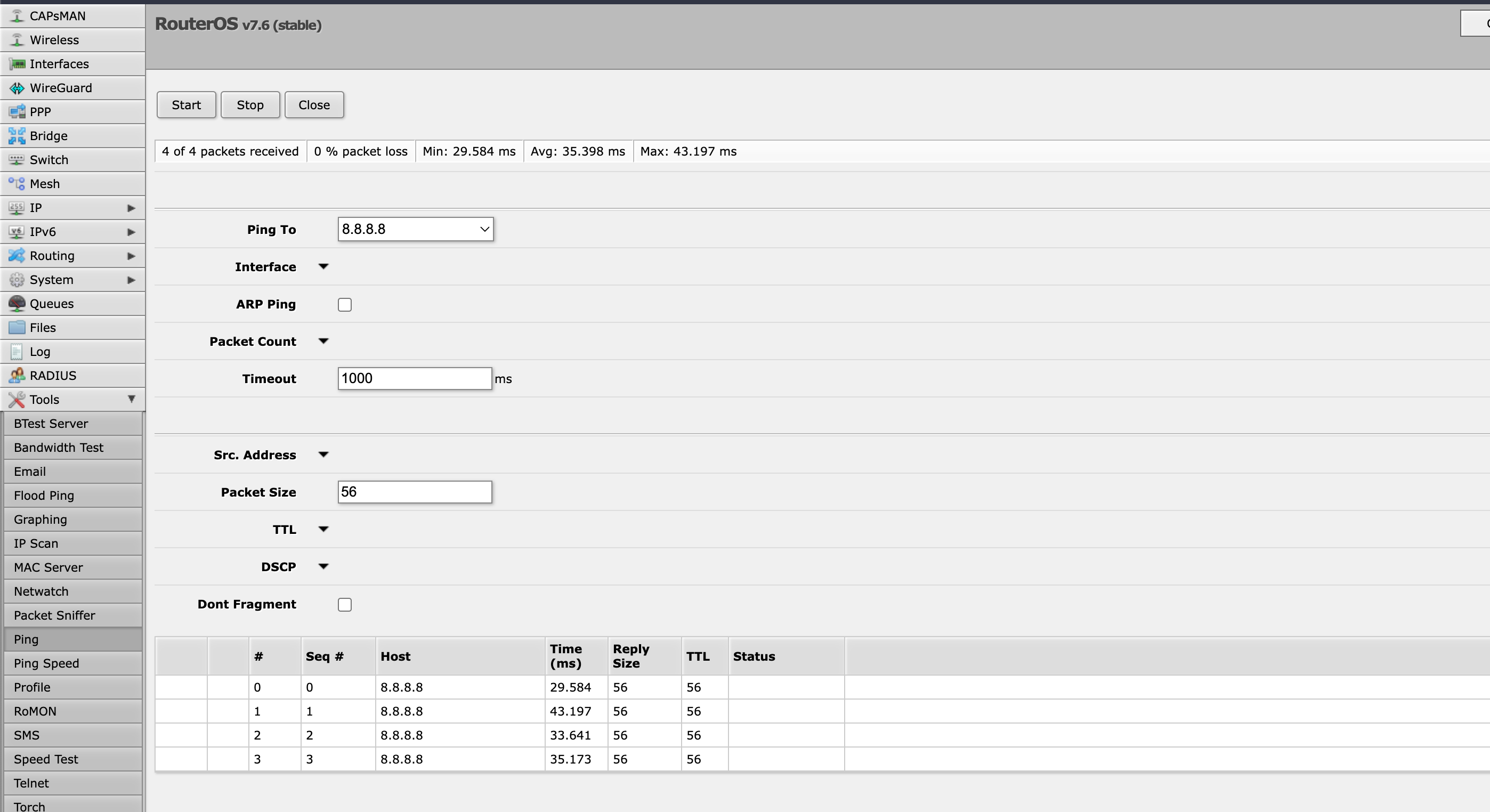Click the IPv6 menu icon
This screenshot has width=1490, height=812.
coord(17,232)
